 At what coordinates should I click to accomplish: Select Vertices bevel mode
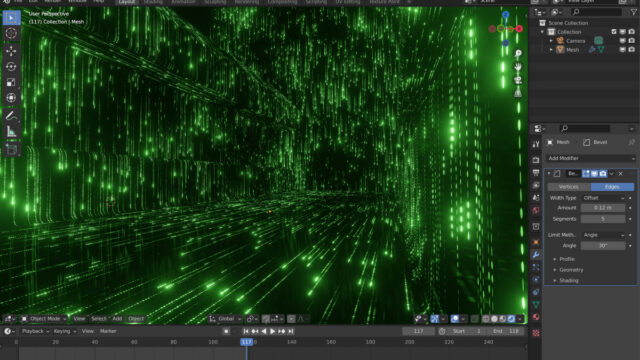click(x=569, y=187)
